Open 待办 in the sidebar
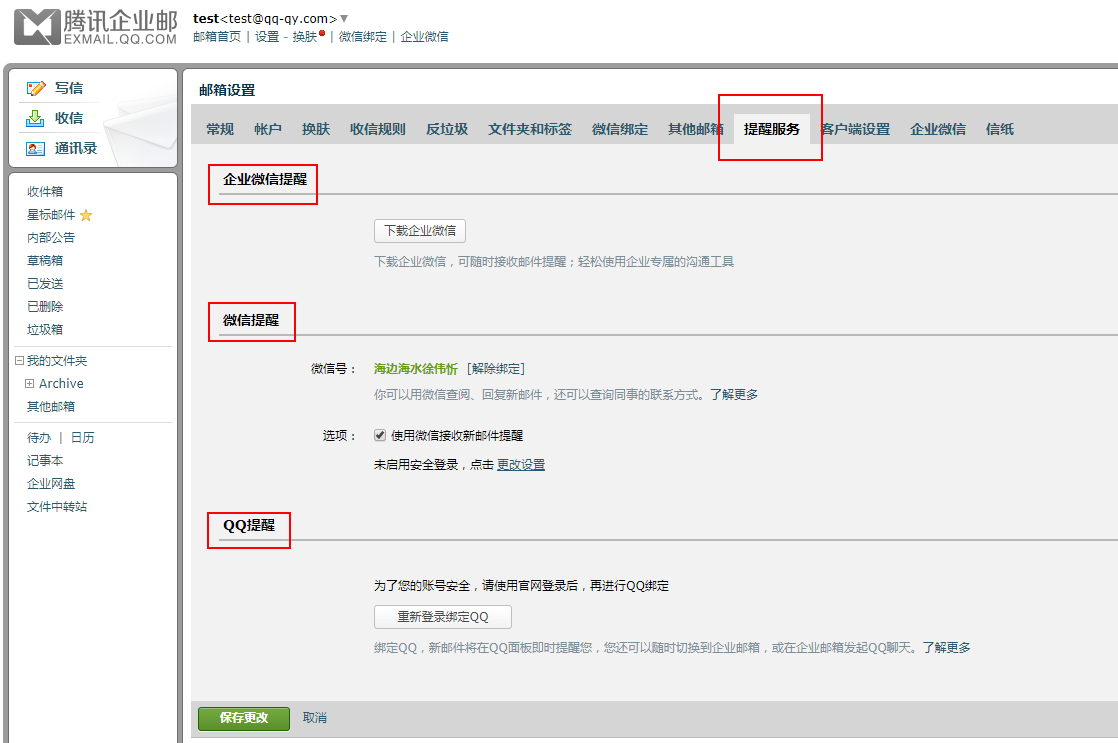Screen dimensions: 1118x743 point(39,438)
